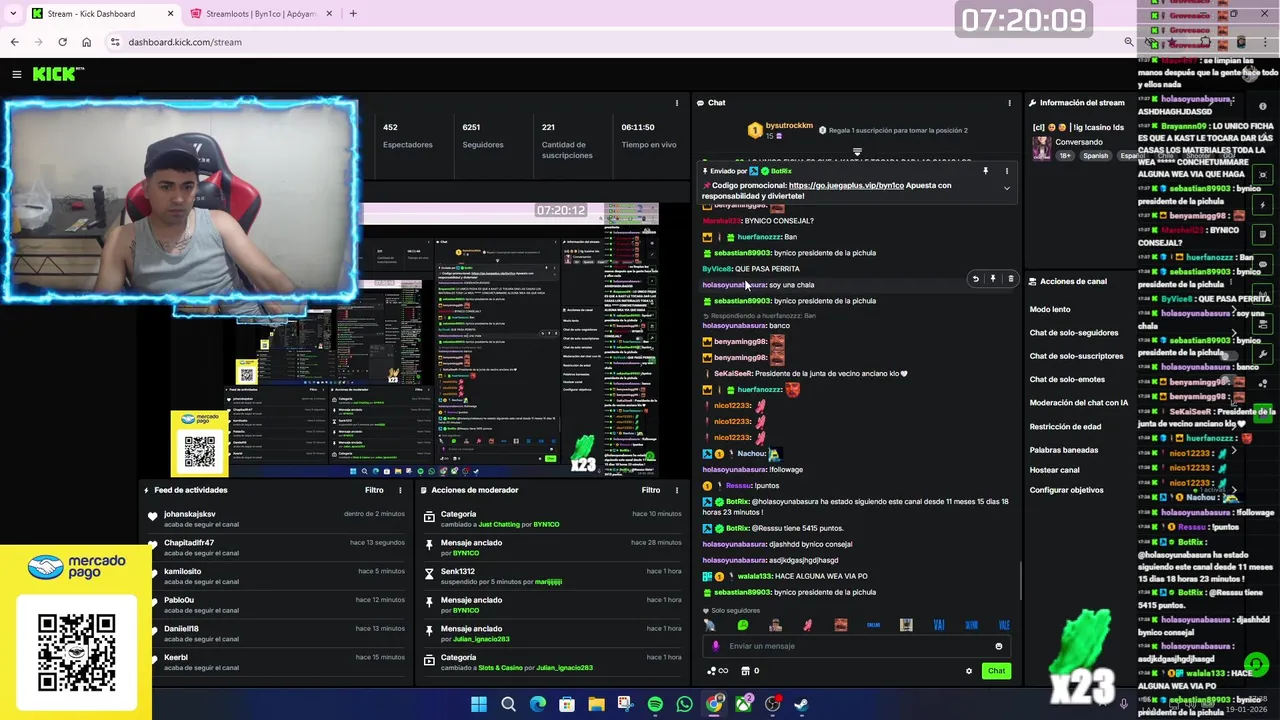Click Julian_ignacio283 in Mensaje anclado entry
1280x720 pixels.
(x=483, y=639)
